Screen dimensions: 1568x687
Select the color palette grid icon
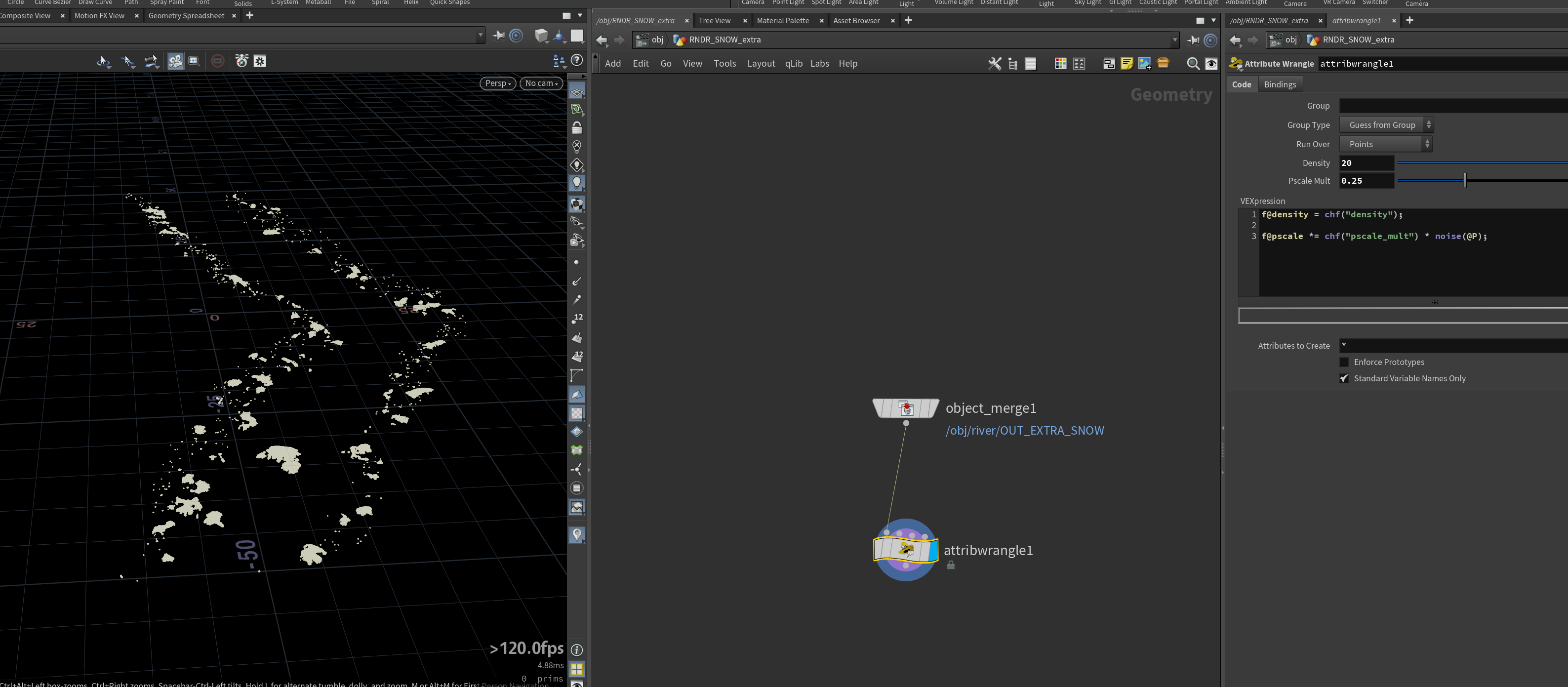click(1060, 63)
